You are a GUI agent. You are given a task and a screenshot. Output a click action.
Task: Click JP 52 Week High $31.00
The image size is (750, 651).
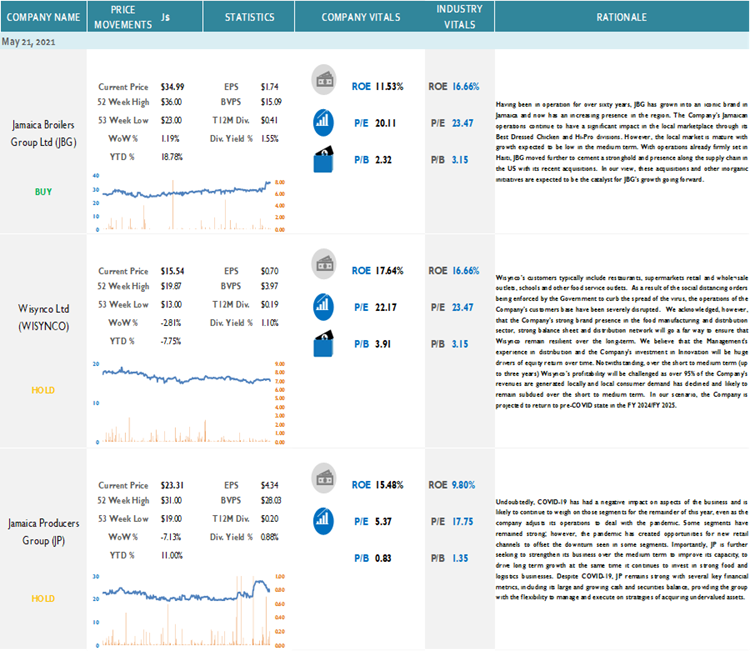click(171, 500)
